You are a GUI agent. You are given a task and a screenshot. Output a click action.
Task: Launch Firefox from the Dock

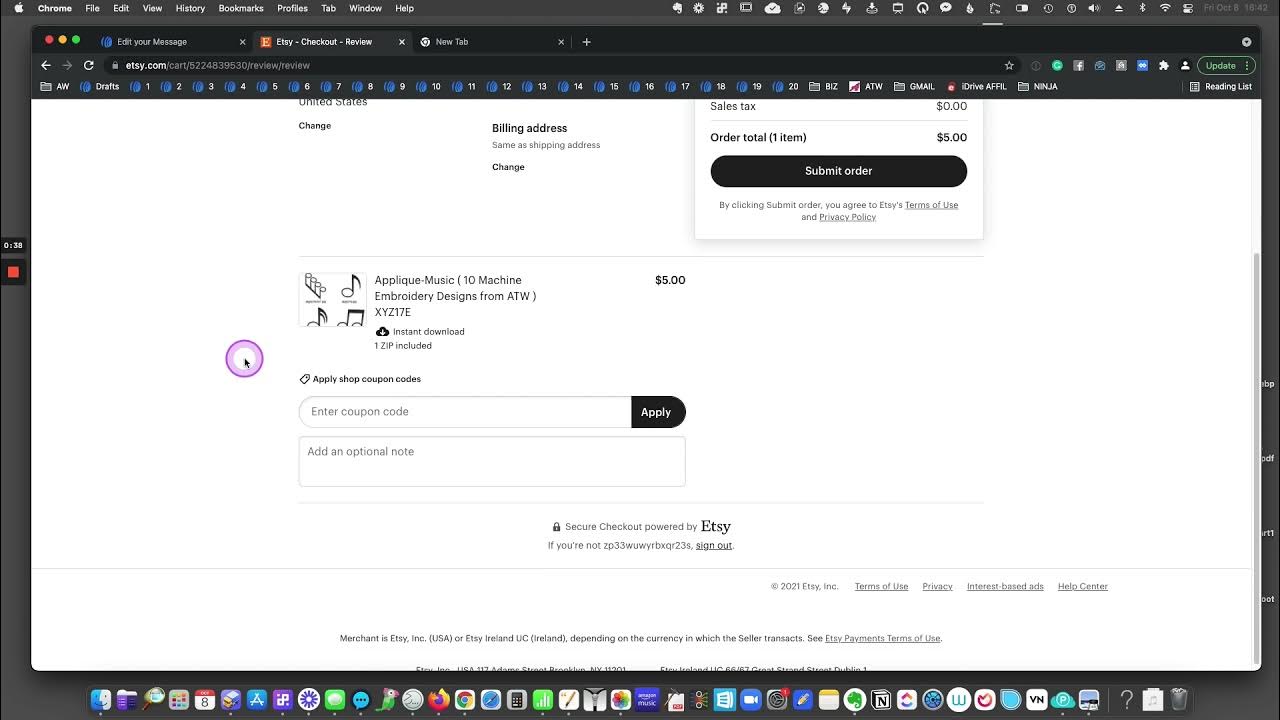(x=439, y=700)
